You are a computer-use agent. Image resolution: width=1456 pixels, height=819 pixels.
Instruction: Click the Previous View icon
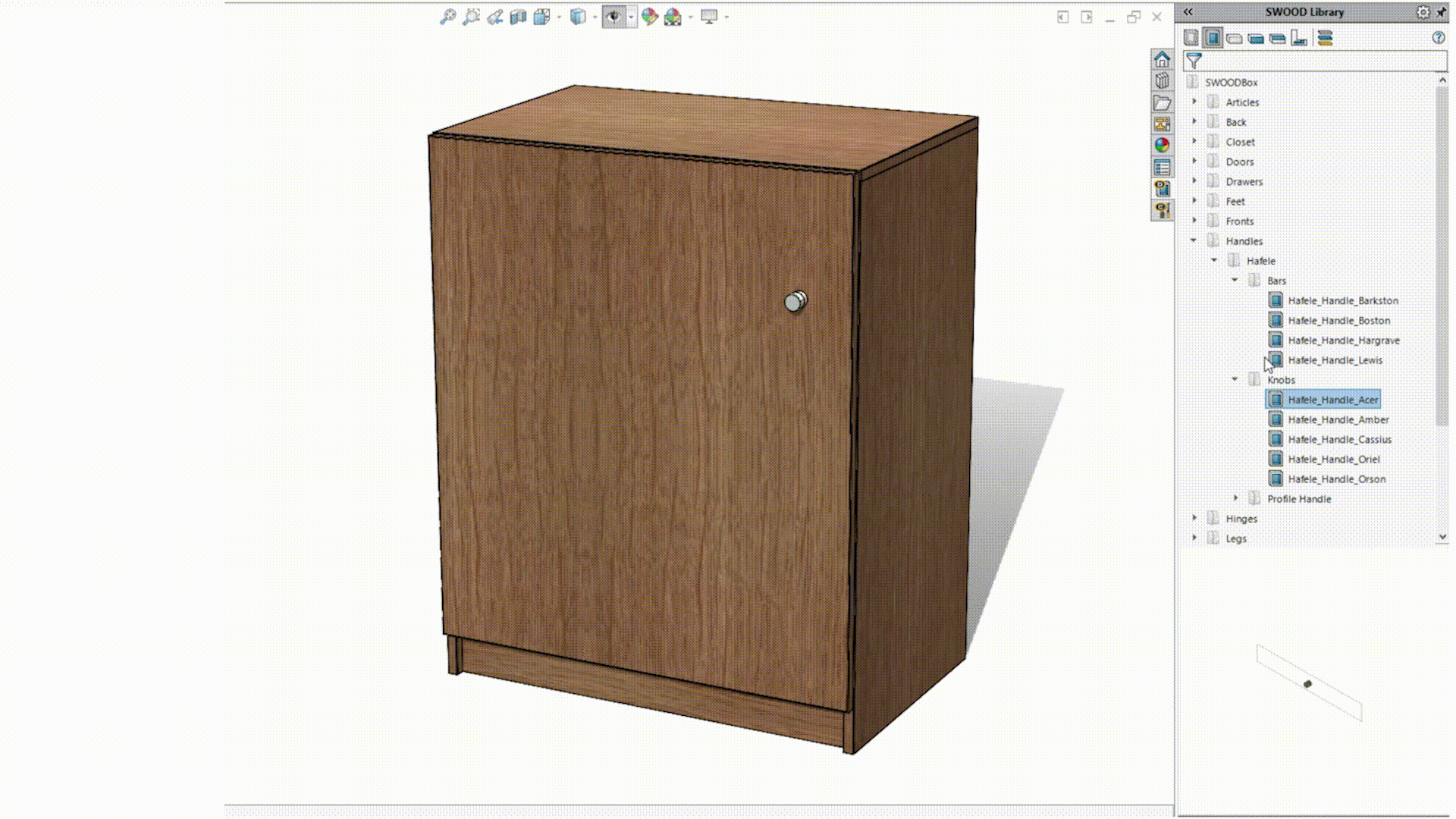point(494,17)
